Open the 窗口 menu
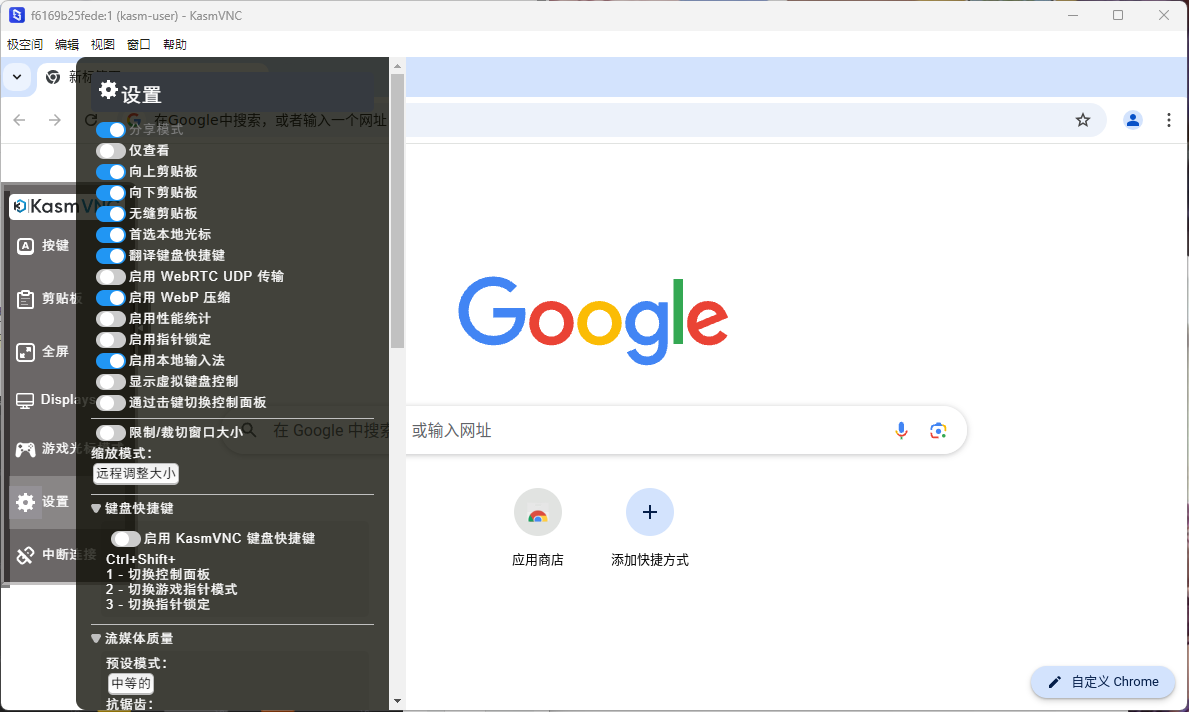 (139, 45)
